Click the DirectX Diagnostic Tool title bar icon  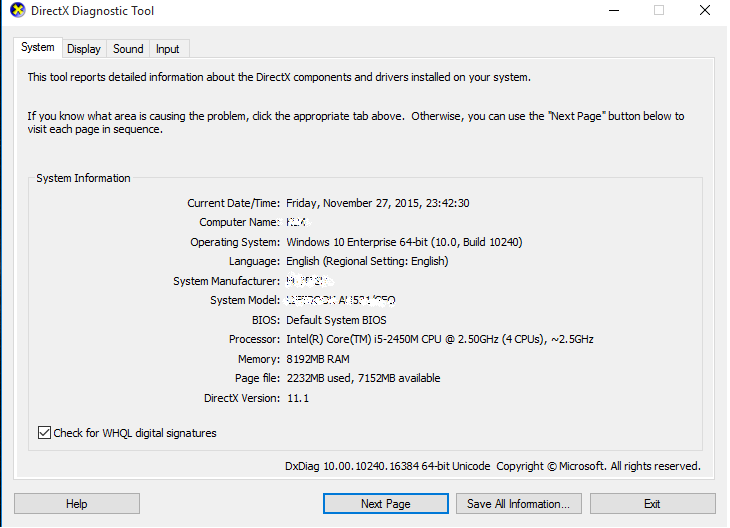pos(17,11)
